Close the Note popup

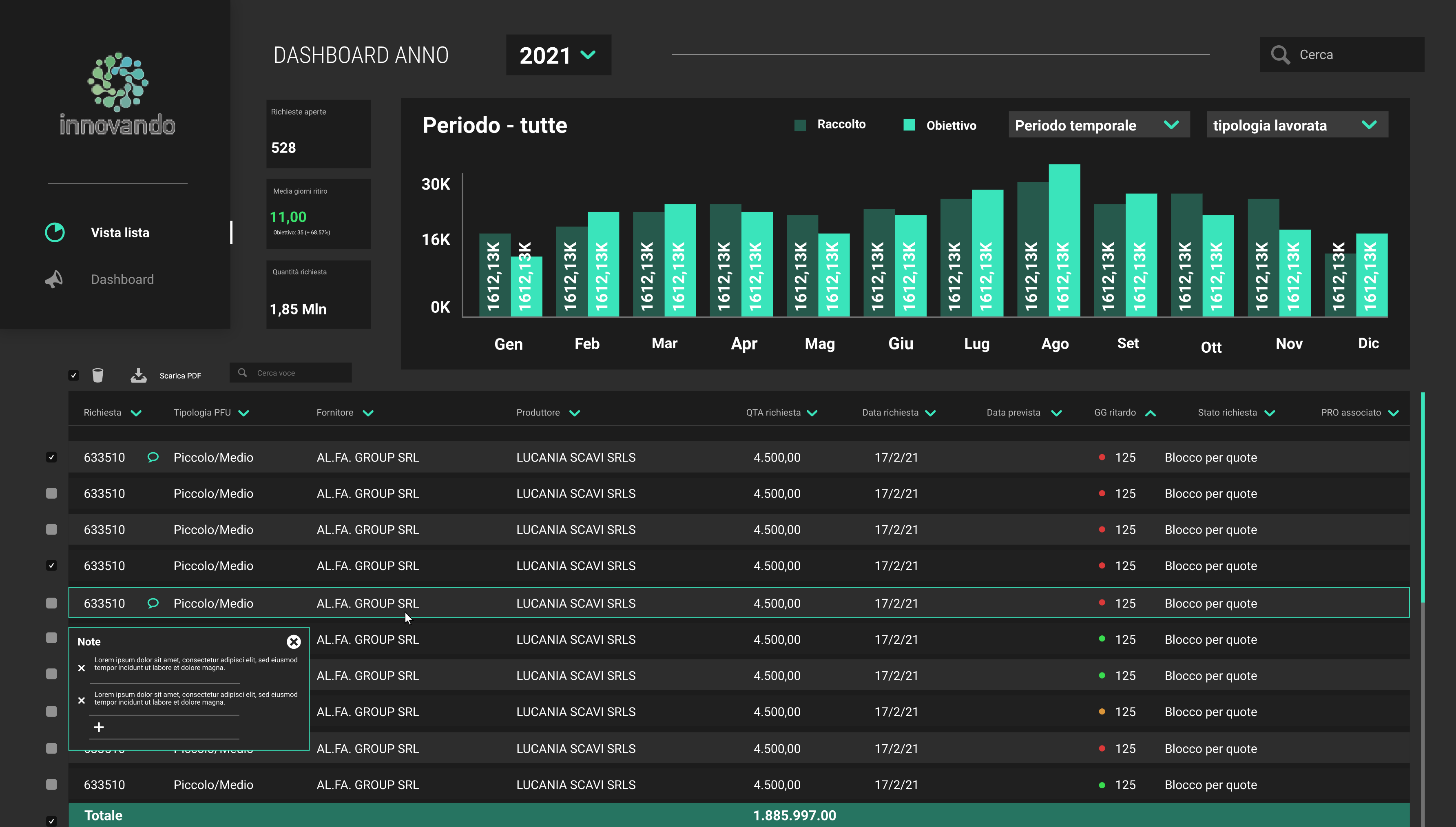[x=294, y=642]
